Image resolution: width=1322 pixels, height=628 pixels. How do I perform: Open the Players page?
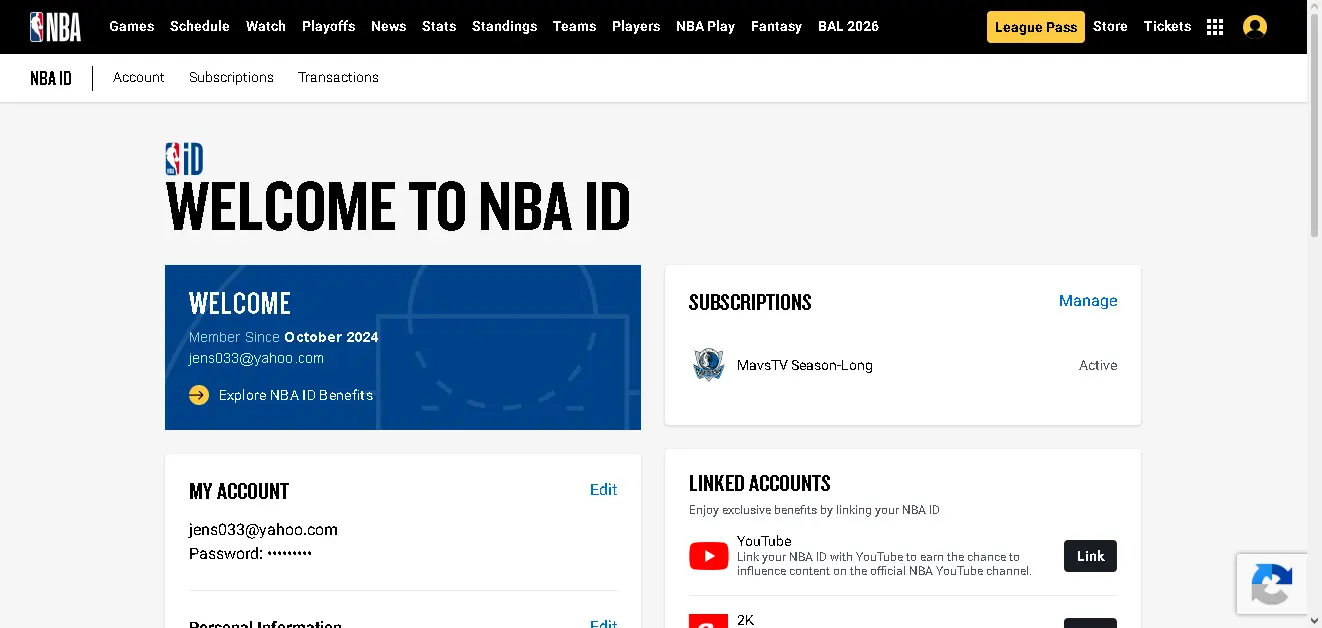(x=636, y=26)
